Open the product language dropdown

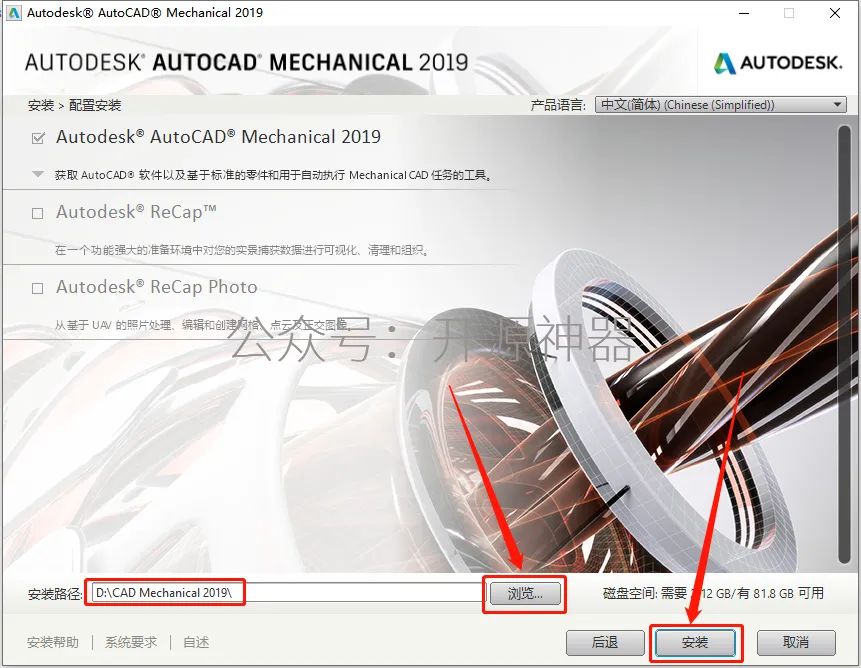[x=720, y=104]
